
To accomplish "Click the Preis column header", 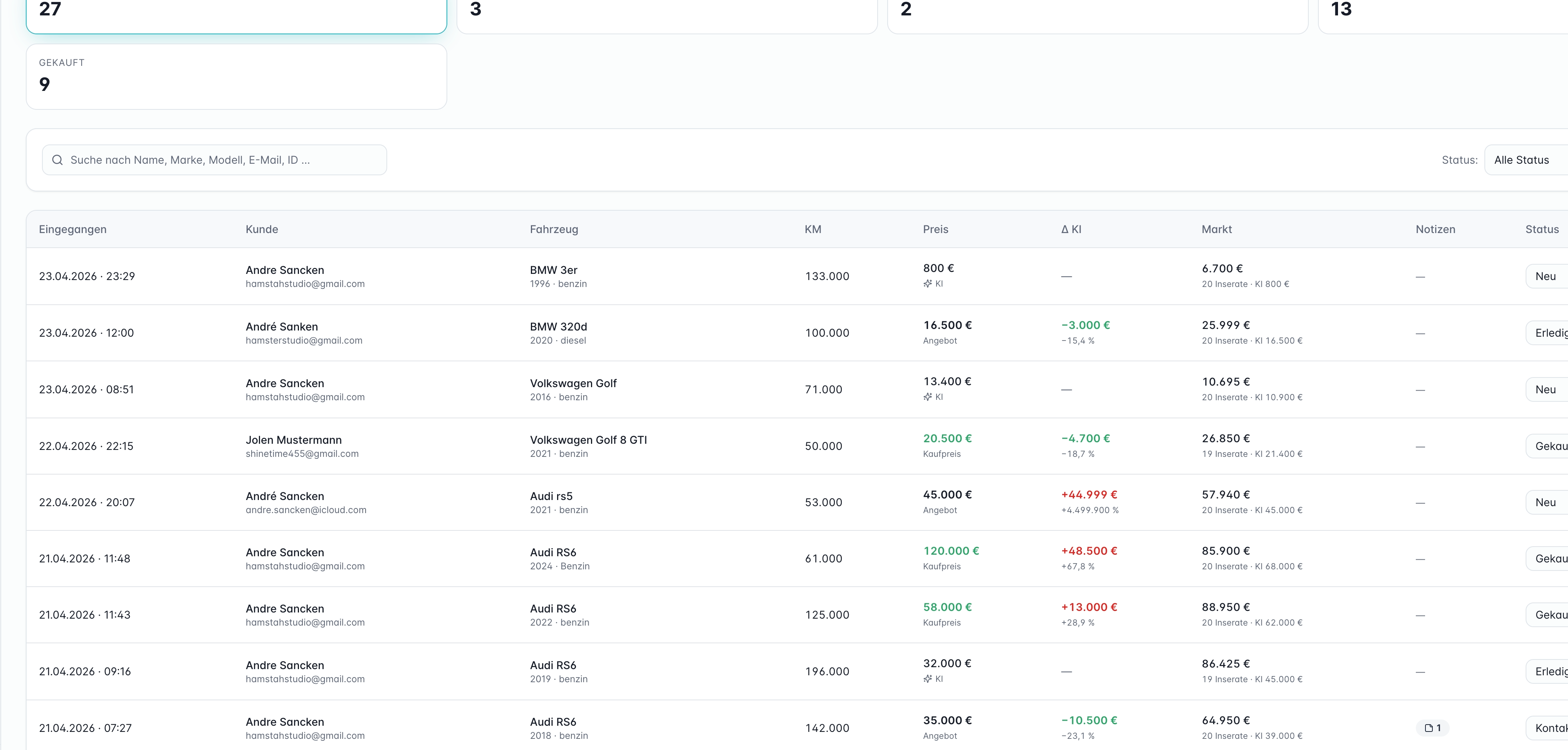I will [x=935, y=230].
